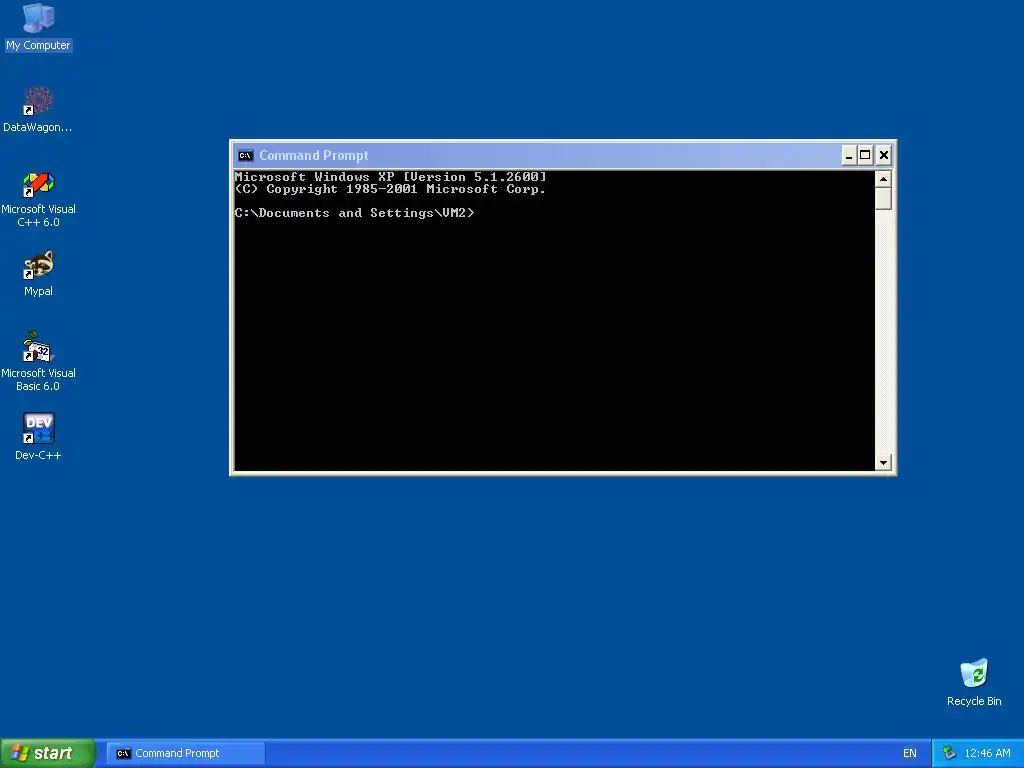Screen dimensions: 1024x768
Task: Click the taskbar clock showing 12:46 AM
Action: pyautogui.click(x=987, y=753)
